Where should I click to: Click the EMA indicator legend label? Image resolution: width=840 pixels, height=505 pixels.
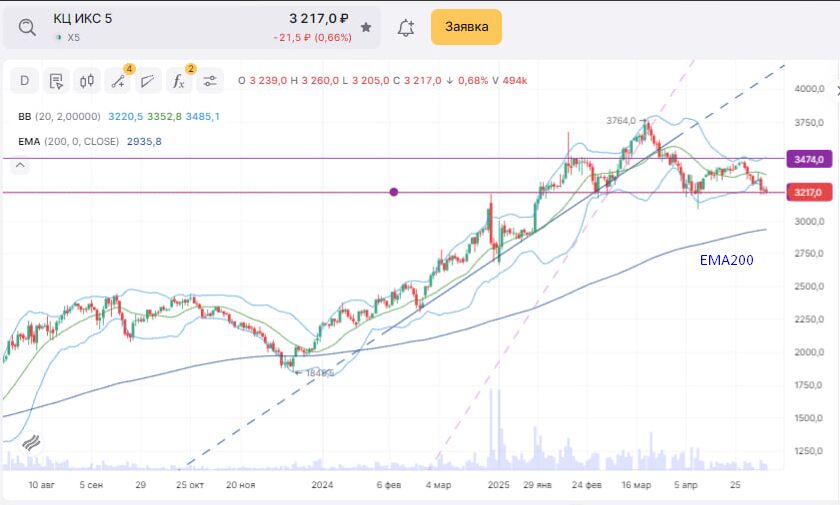(29, 142)
